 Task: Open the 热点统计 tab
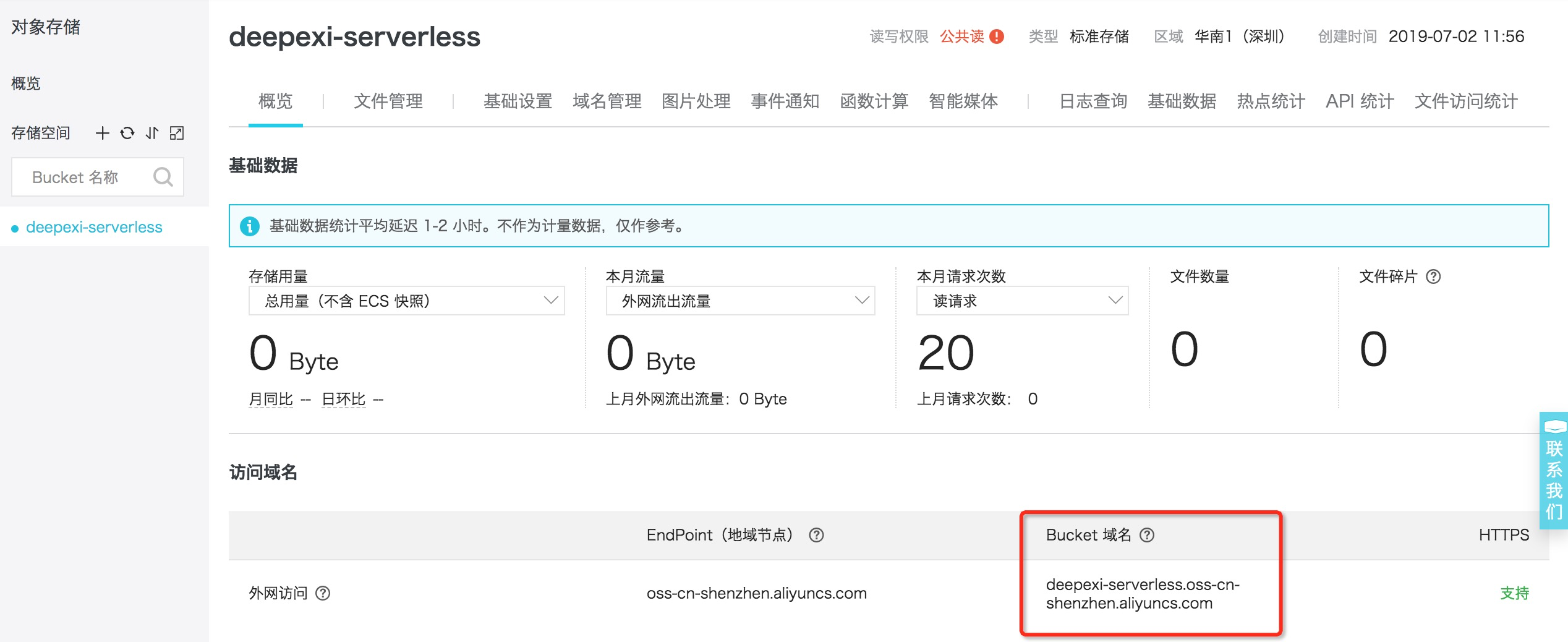point(1271,101)
